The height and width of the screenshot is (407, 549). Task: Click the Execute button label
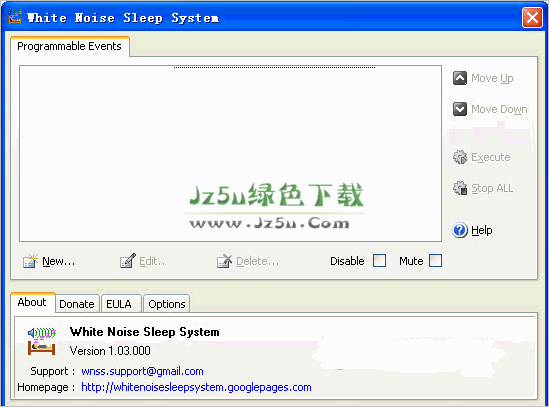491,157
